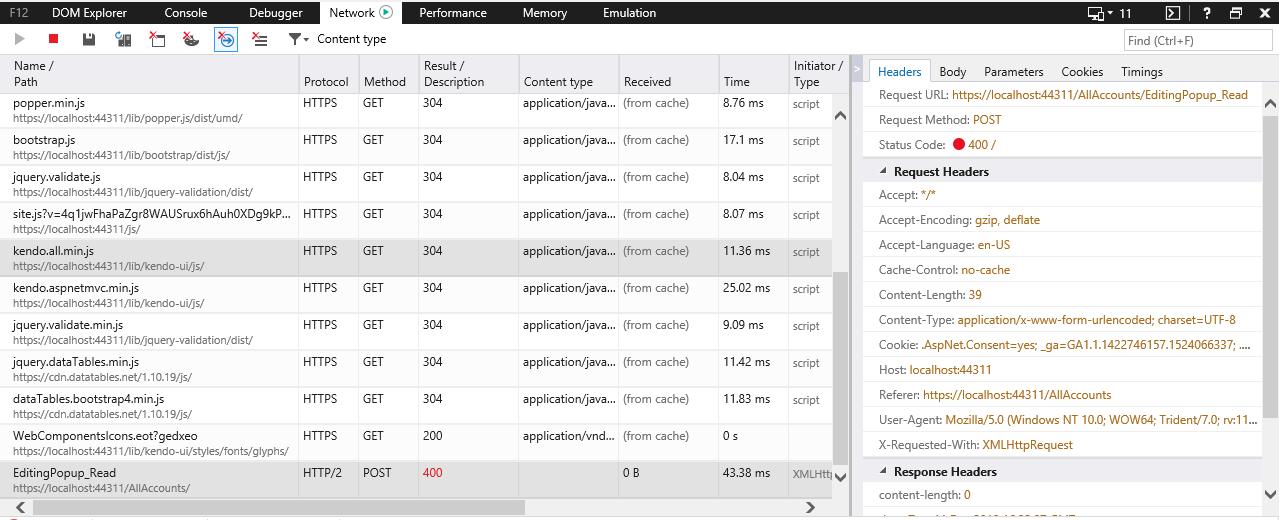This screenshot has height=520, width=1279.
Task: Open the Timings details tab
Action: click(x=1141, y=72)
